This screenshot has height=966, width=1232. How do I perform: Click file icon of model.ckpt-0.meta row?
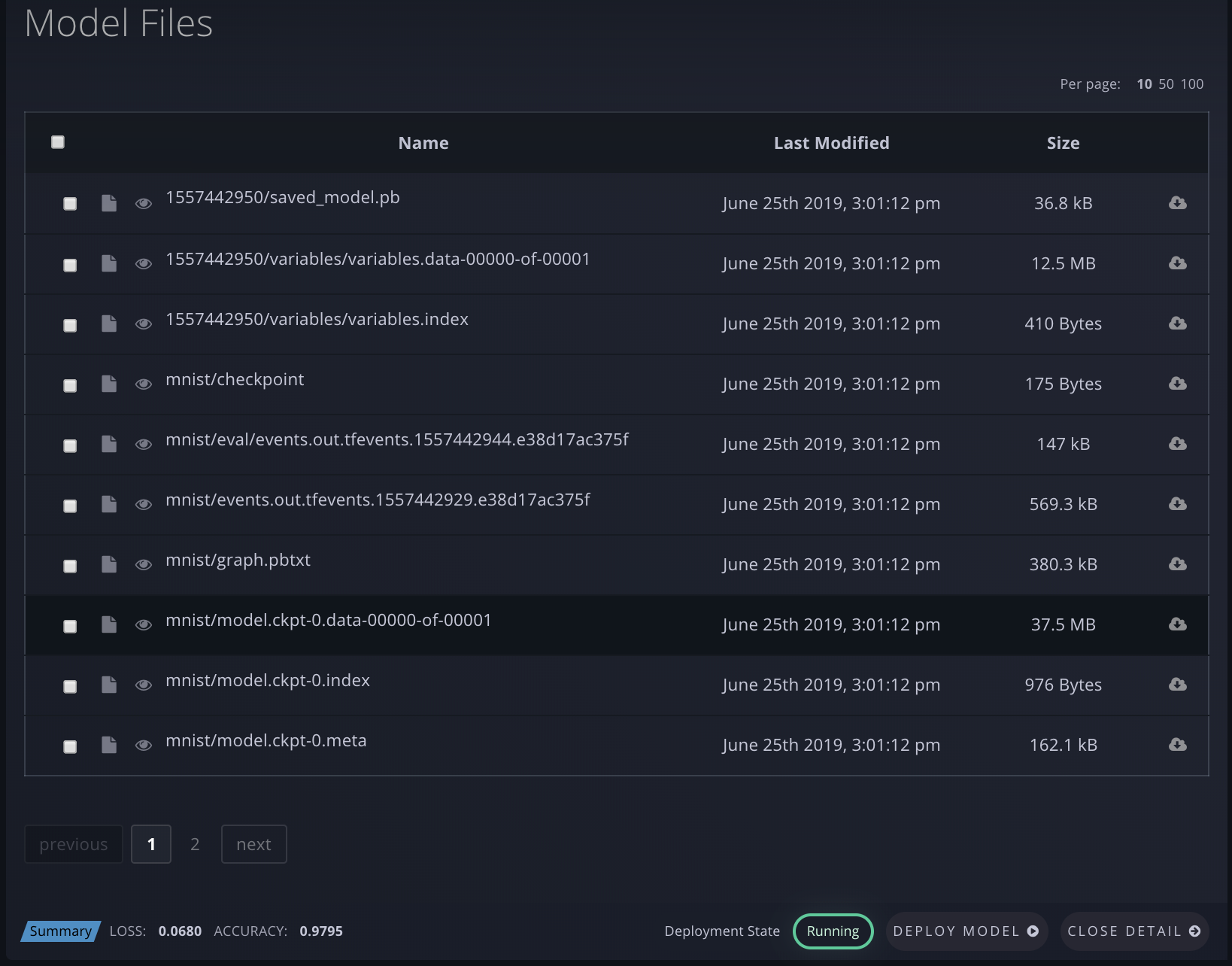point(109,745)
